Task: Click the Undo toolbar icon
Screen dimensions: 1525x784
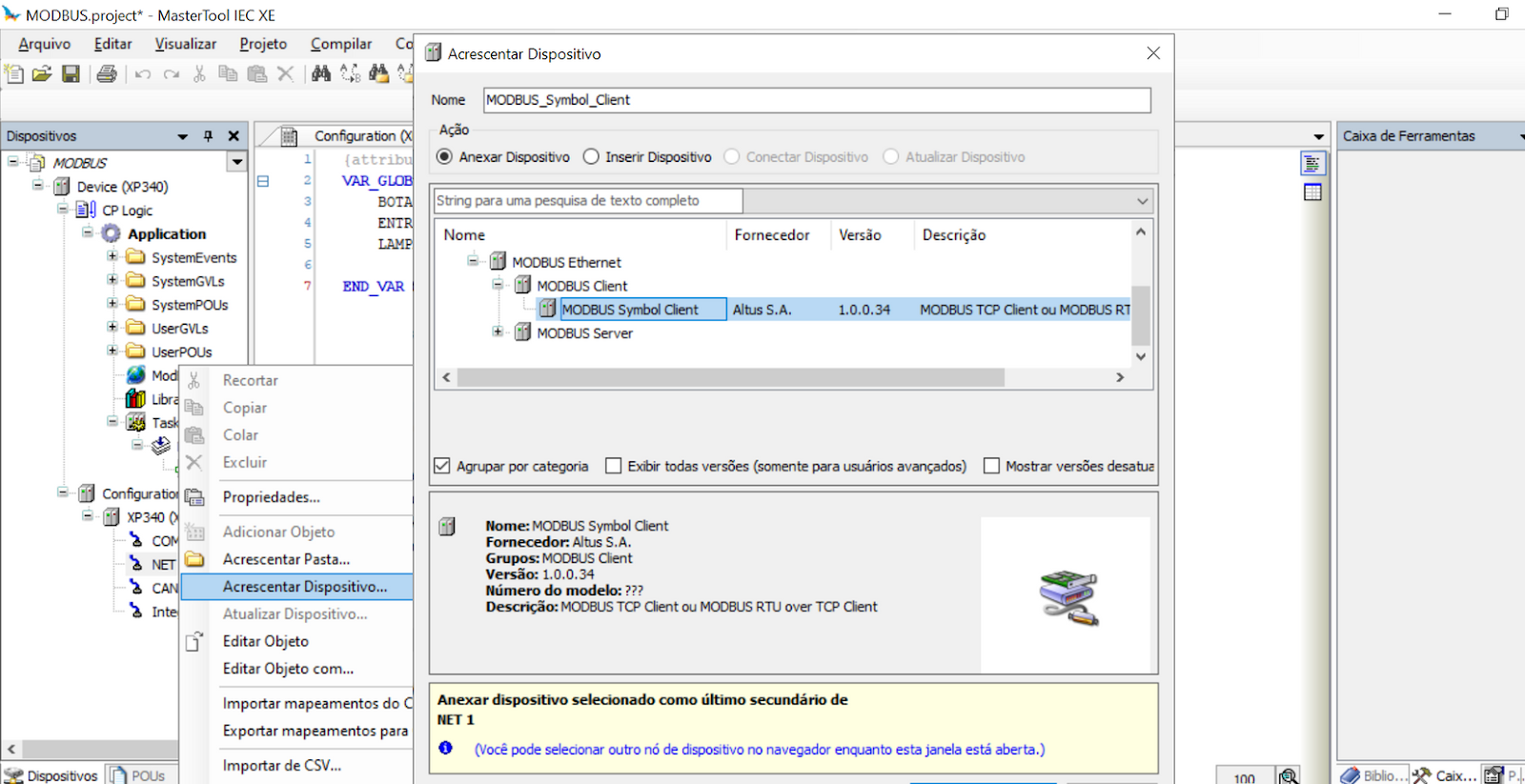Action: (x=143, y=74)
